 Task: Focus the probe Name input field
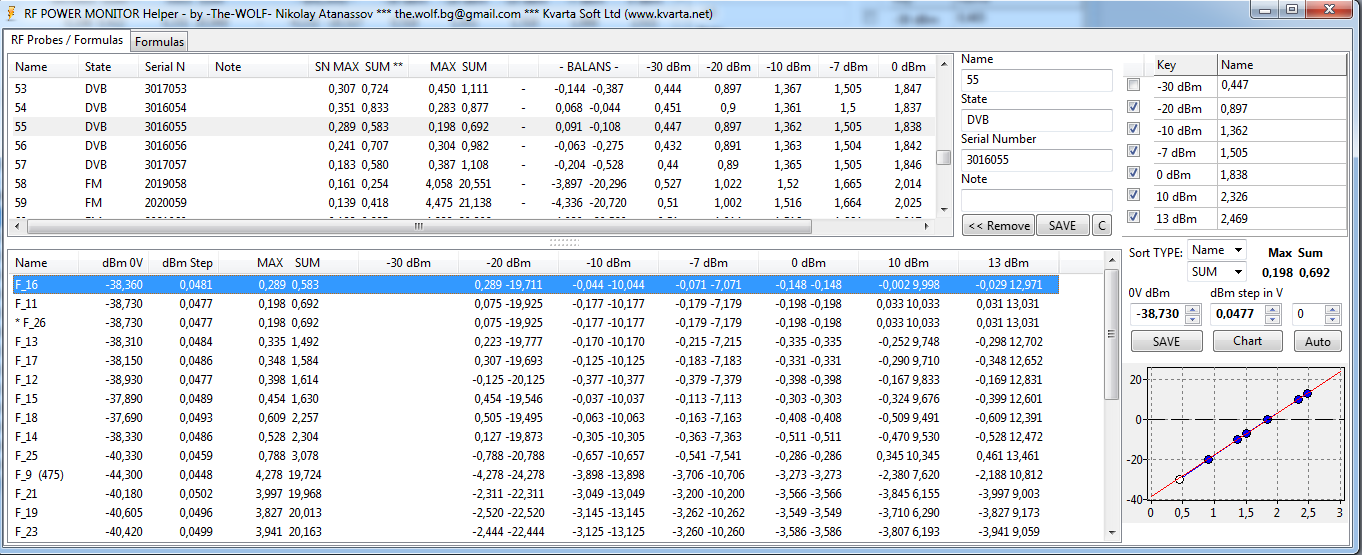[1036, 80]
